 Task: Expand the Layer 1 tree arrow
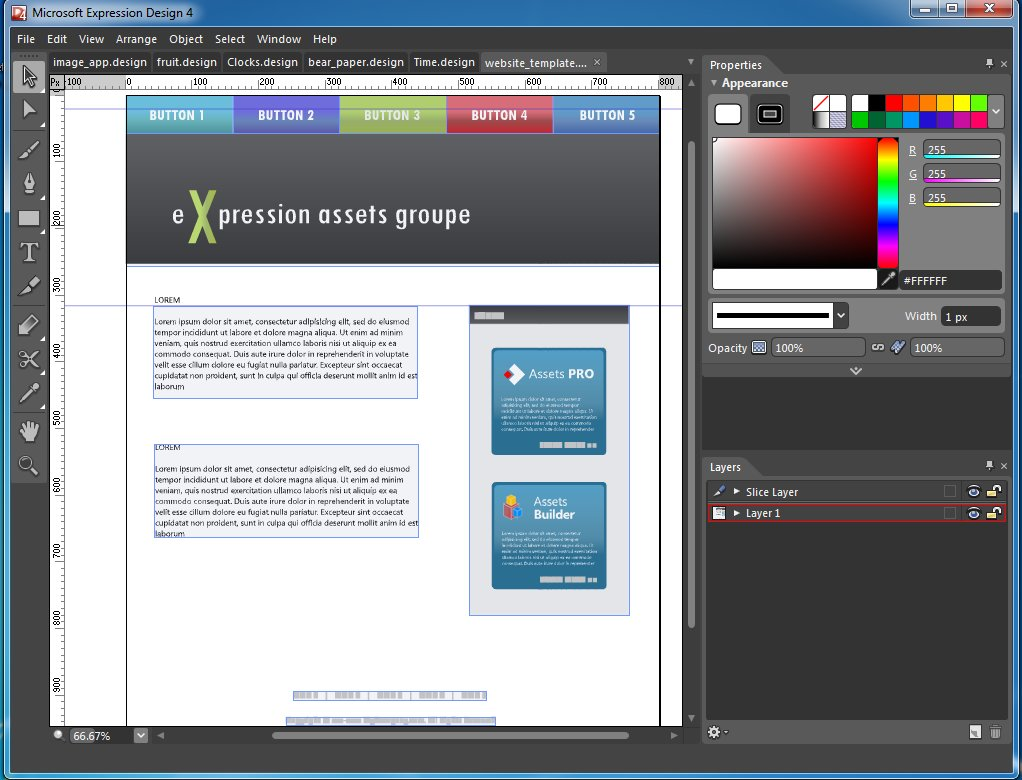click(x=737, y=513)
